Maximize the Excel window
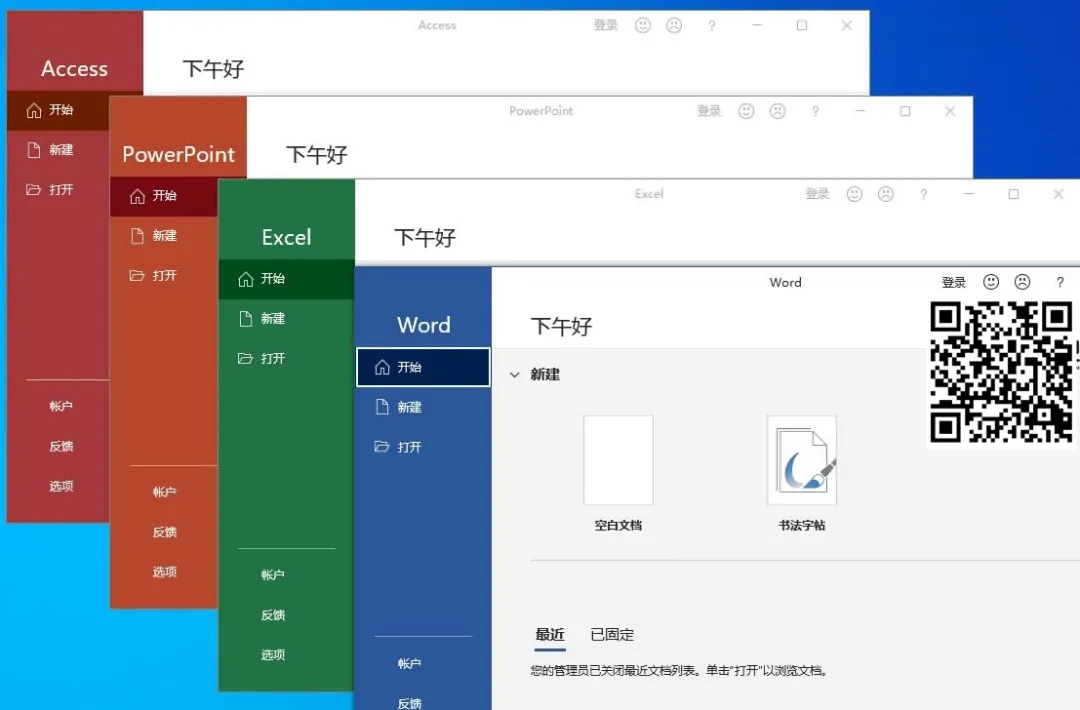The image size is (1080, 710). pyautogui.click(x=1014, y=194)
